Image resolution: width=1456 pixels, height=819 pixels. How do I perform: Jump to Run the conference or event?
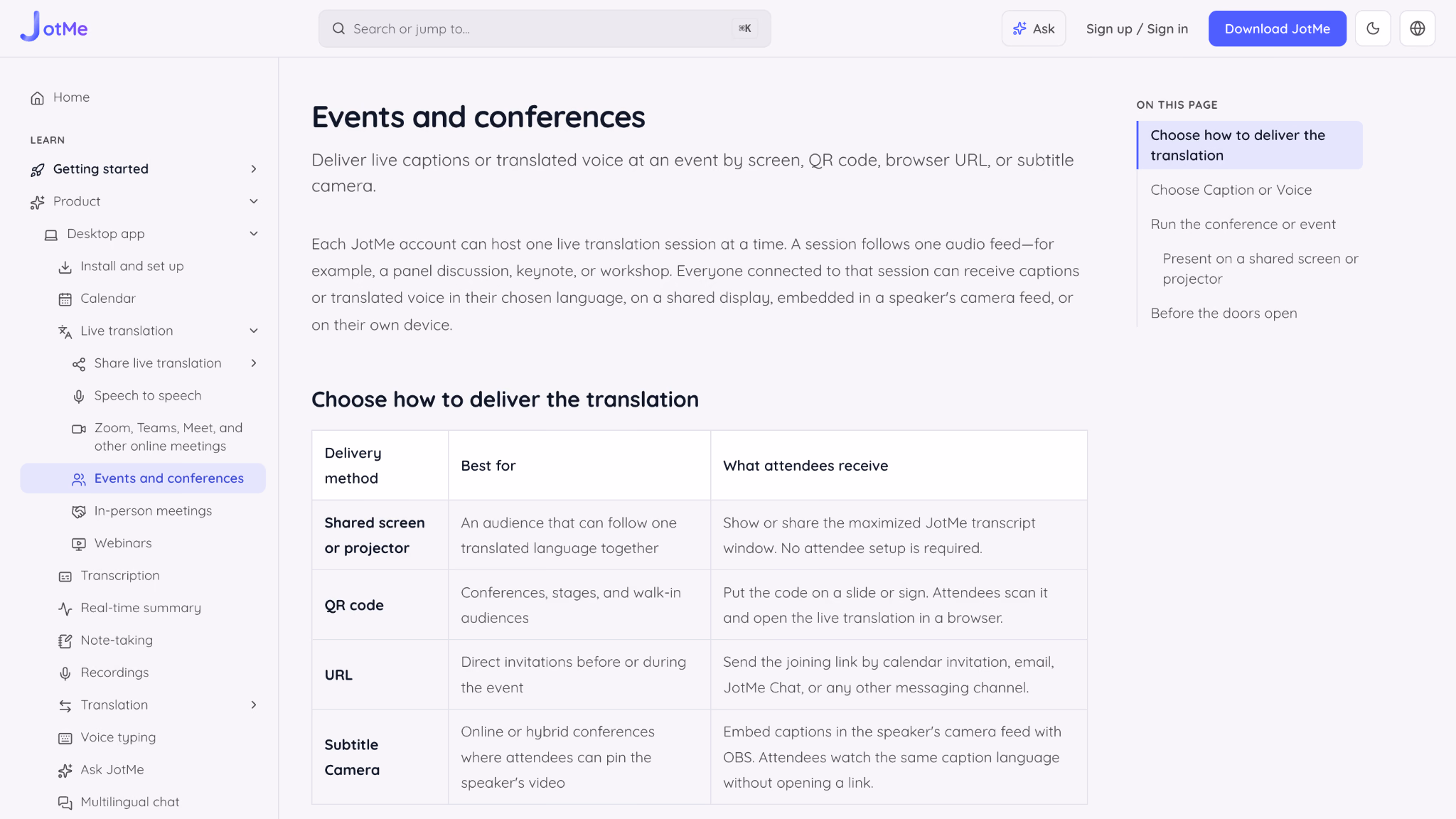(x=1243, y=224)
